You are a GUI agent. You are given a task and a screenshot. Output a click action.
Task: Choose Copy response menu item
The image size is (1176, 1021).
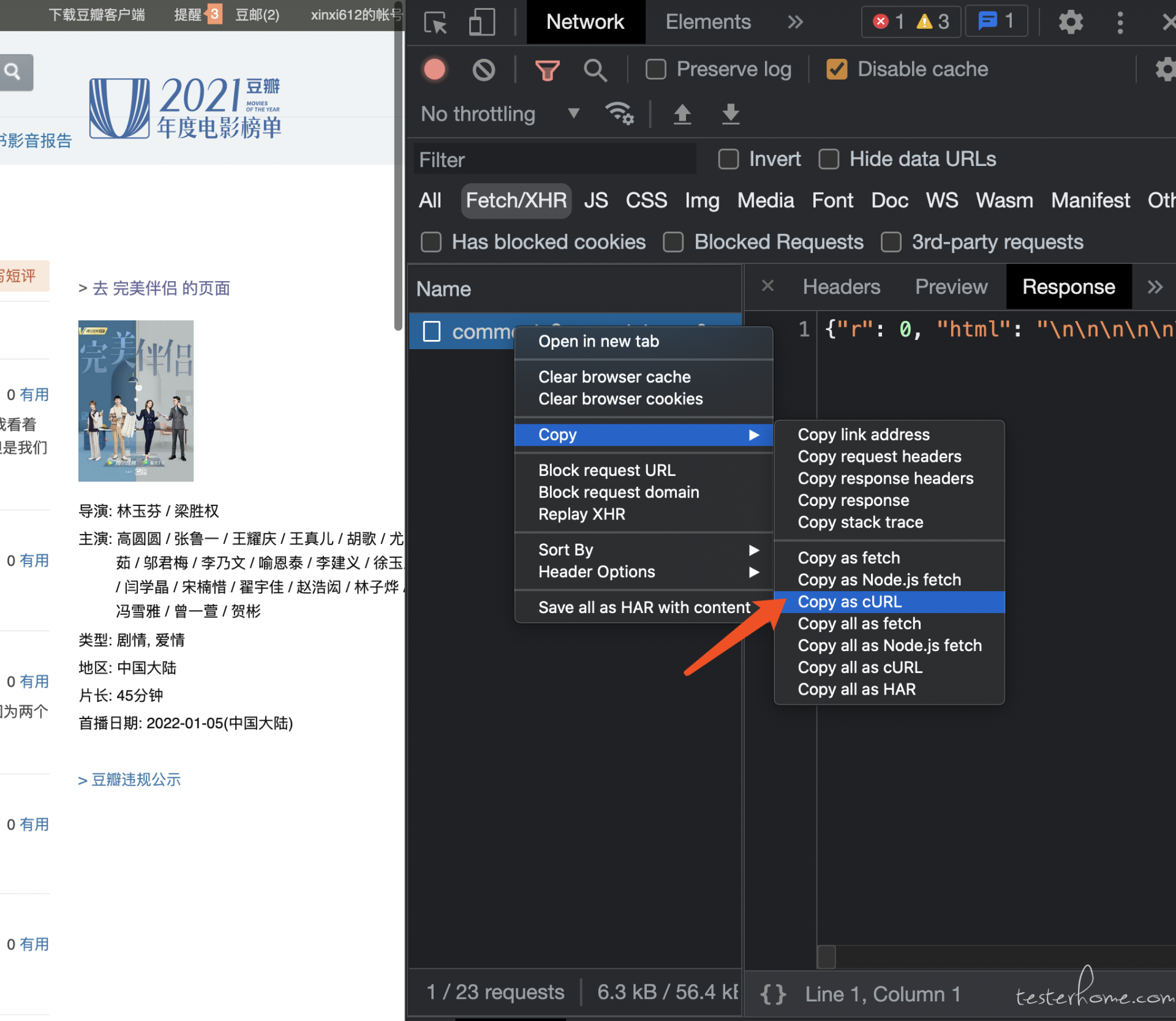(889, 500)
